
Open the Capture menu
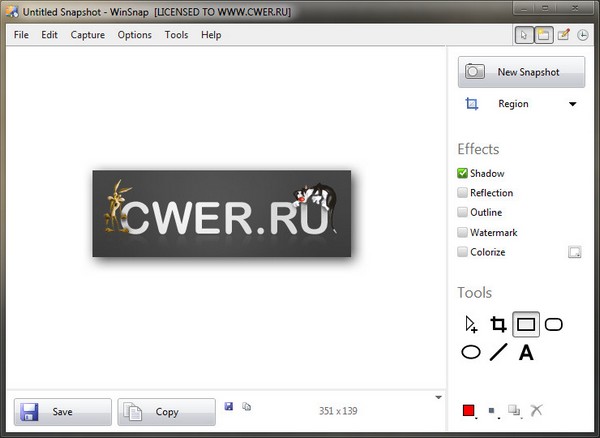coord(88,35)
